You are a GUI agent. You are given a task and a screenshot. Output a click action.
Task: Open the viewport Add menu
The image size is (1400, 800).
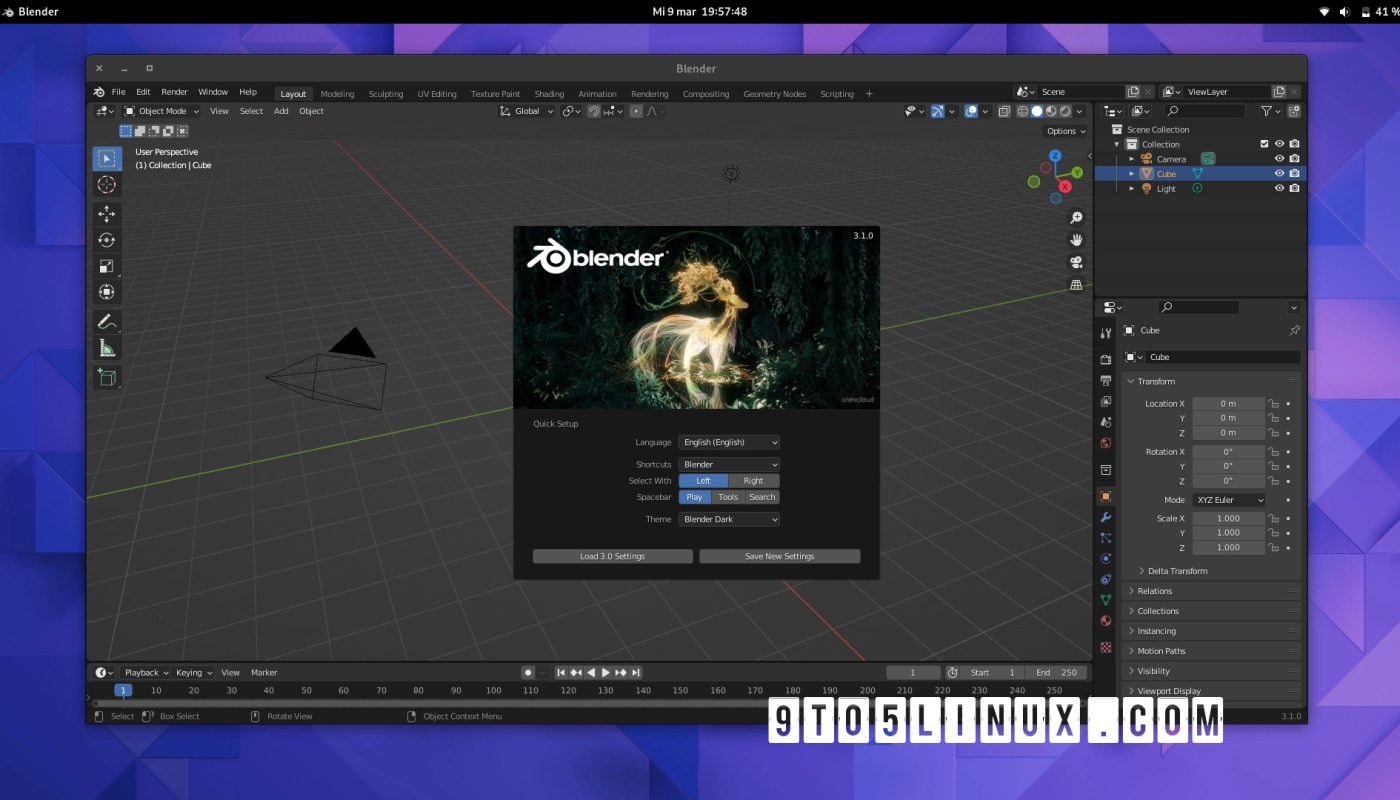coord(281,111)
